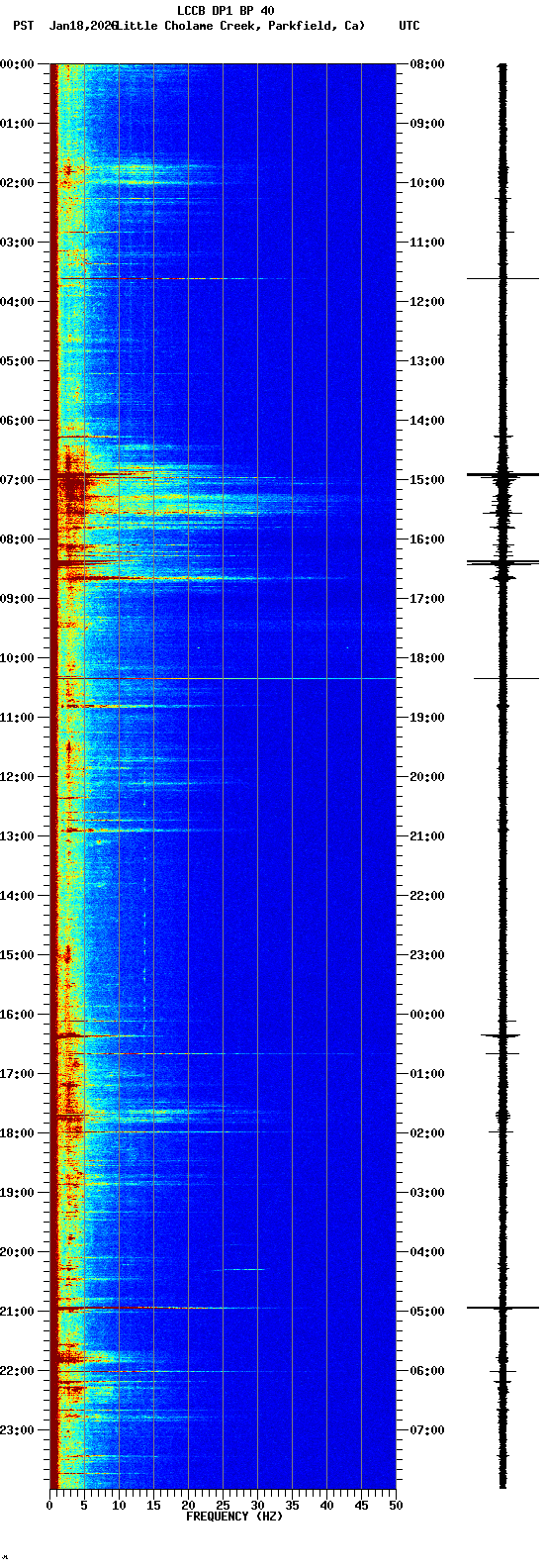The width and height of the screenshot is (546, 1568).
Task: Click the UTC time label '02:00'
Action: pyautogui.click(x=427, y=1133)
